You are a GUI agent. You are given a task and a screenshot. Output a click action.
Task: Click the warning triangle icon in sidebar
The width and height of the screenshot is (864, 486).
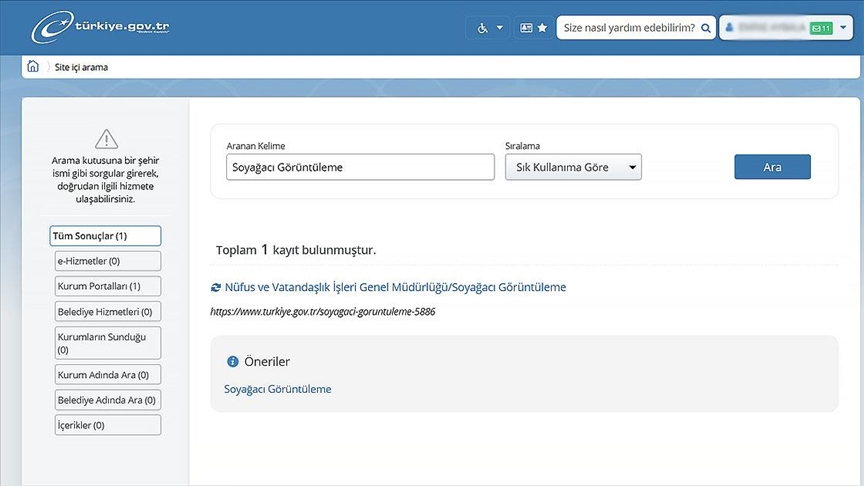coord(106,139)
